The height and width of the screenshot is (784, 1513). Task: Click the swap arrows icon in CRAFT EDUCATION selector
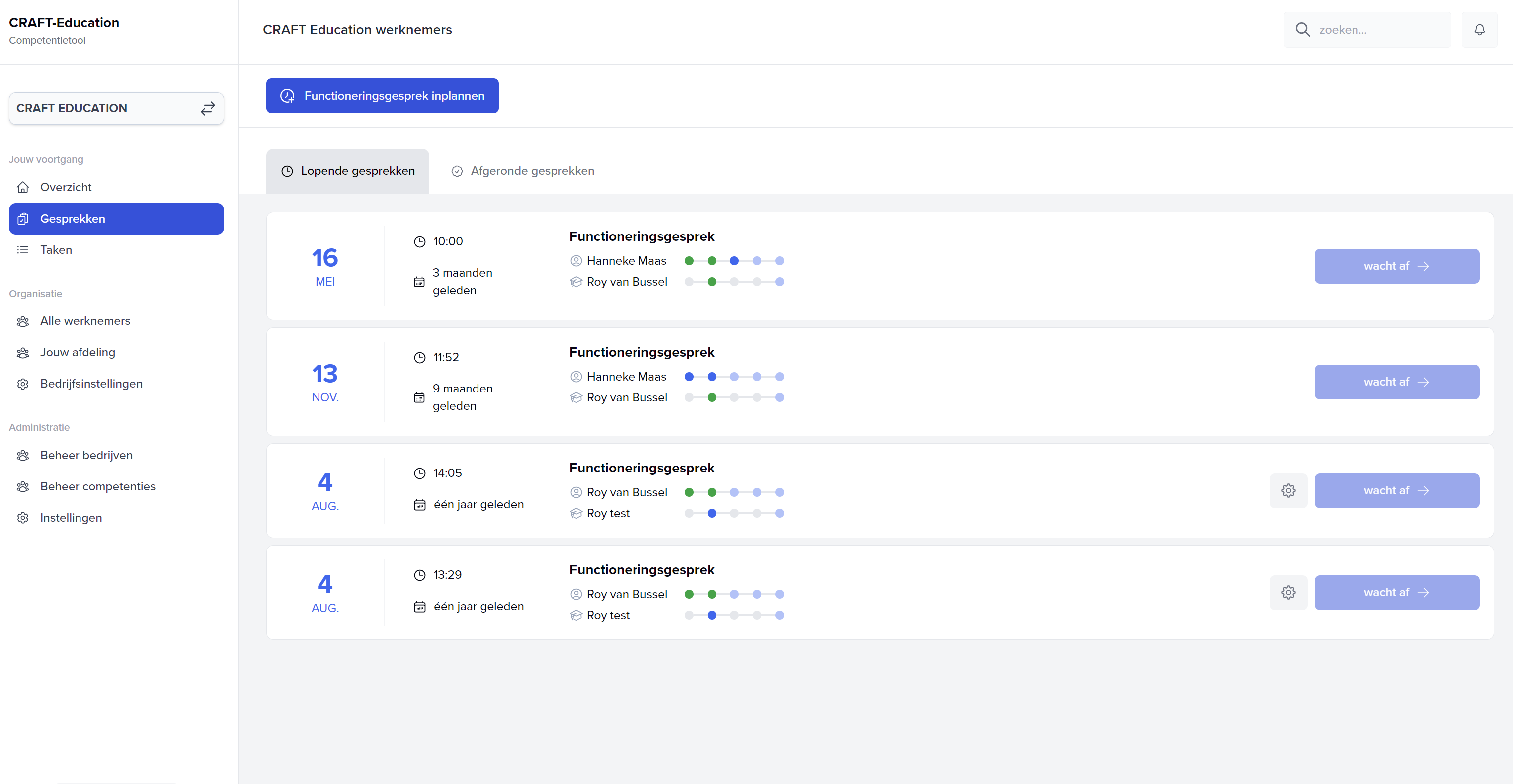click(208, 109)
